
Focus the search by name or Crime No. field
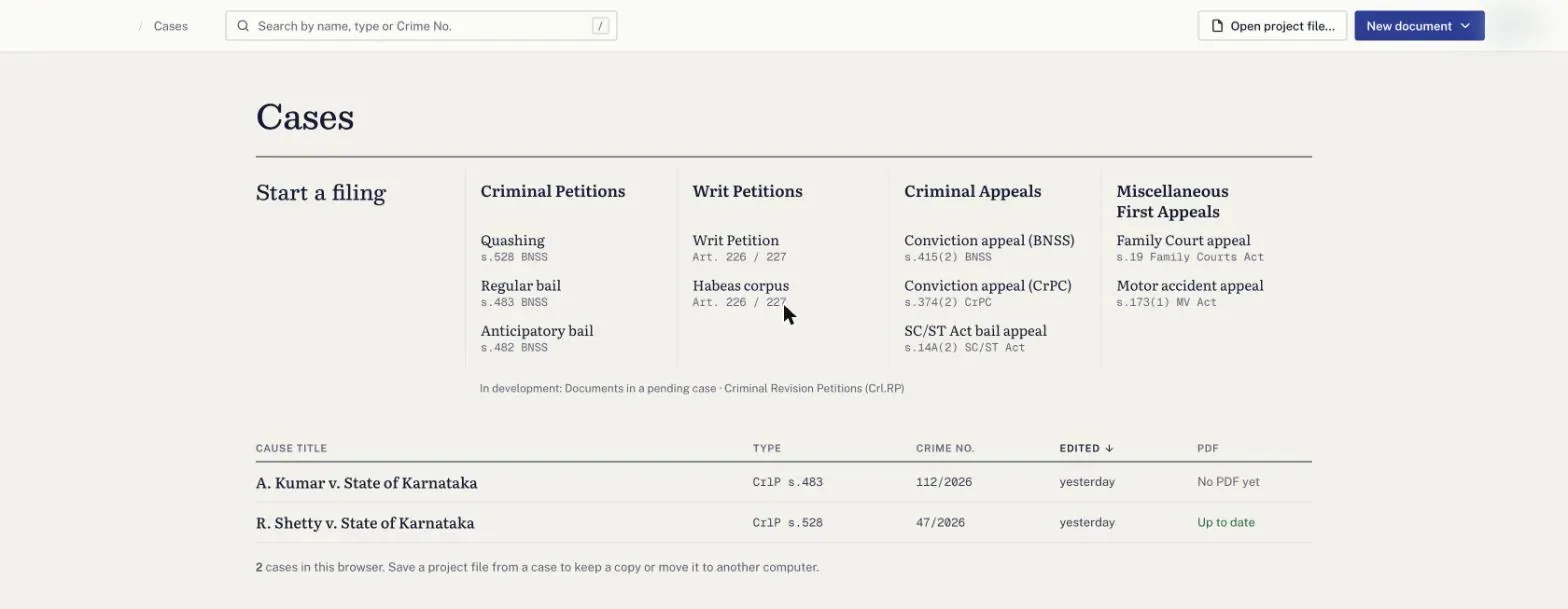pyautogui.click(x=421, y=26)
